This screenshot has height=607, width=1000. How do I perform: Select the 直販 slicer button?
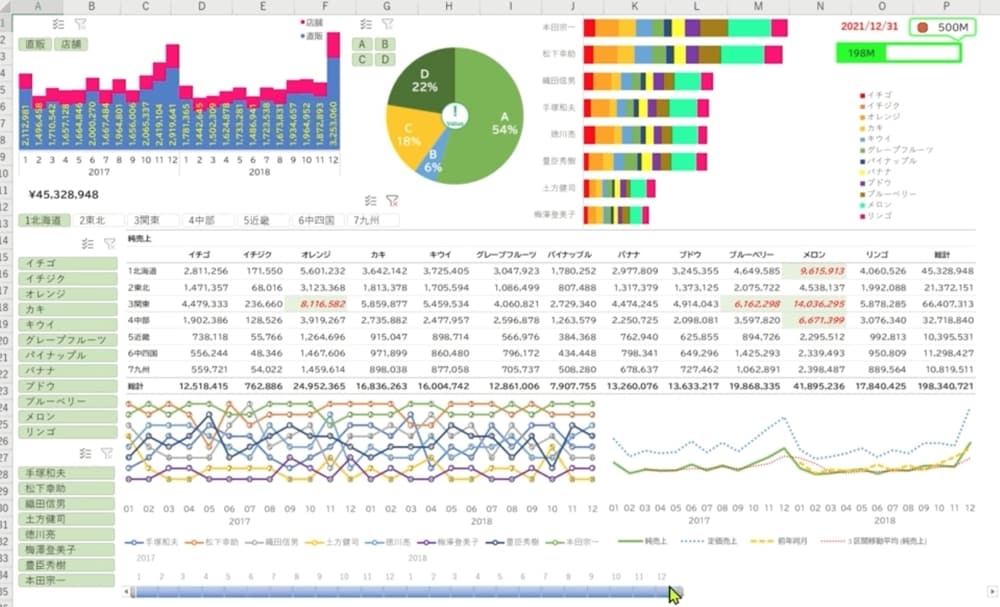click(35, 45)
